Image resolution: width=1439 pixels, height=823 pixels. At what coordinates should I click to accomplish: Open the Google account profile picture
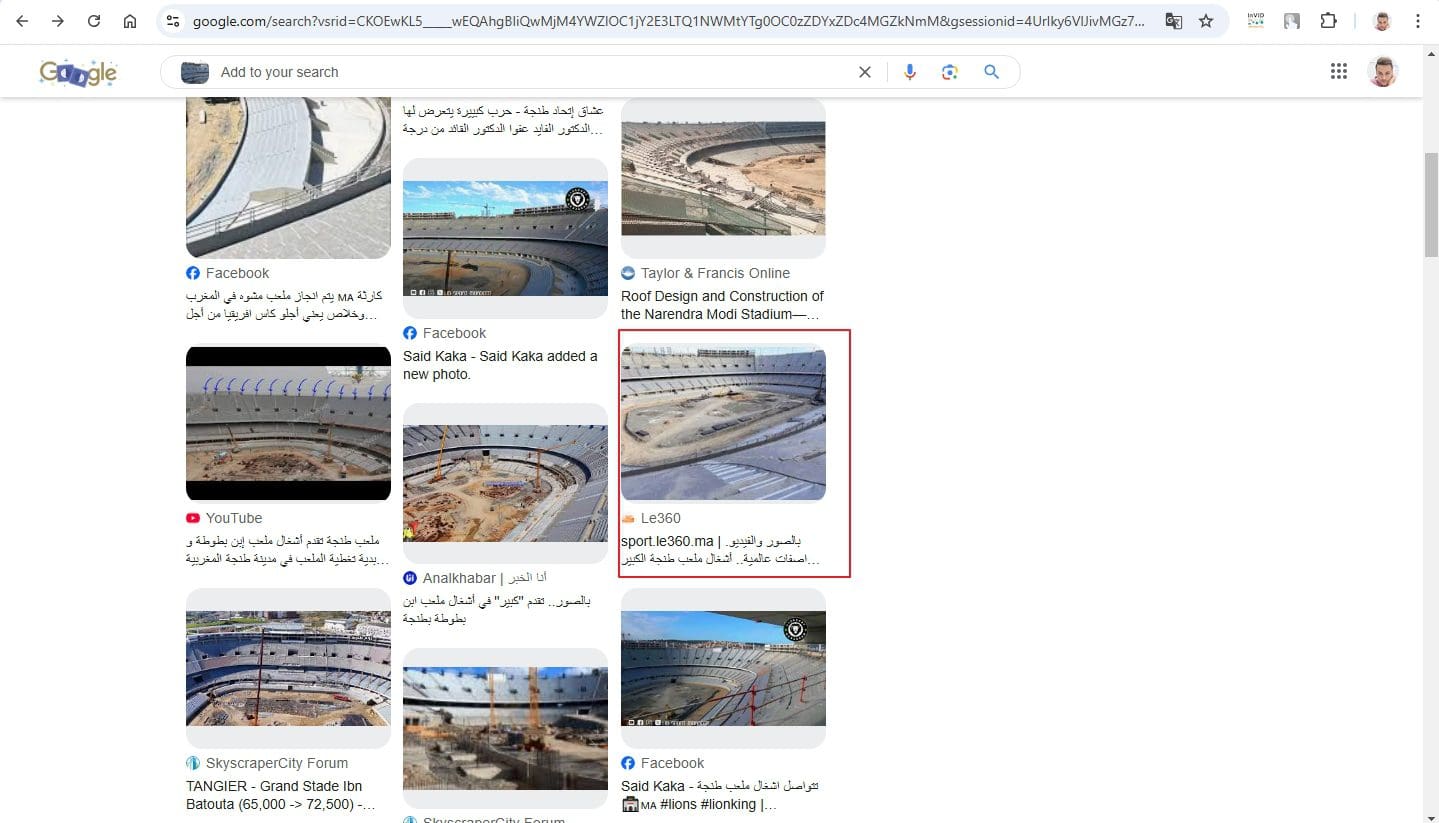pyautogui.click(x=1382, y=71)
